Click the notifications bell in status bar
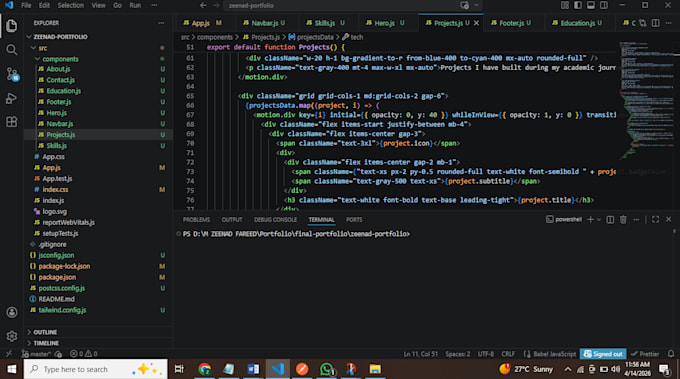The width and height of the screenshot is (680, 379). (x=671, y=354)
